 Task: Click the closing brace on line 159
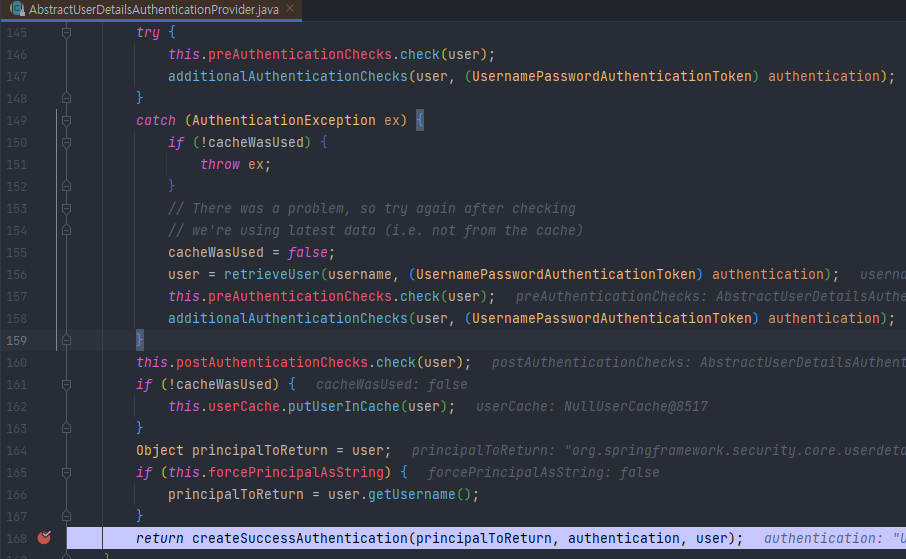pos(139,340)
